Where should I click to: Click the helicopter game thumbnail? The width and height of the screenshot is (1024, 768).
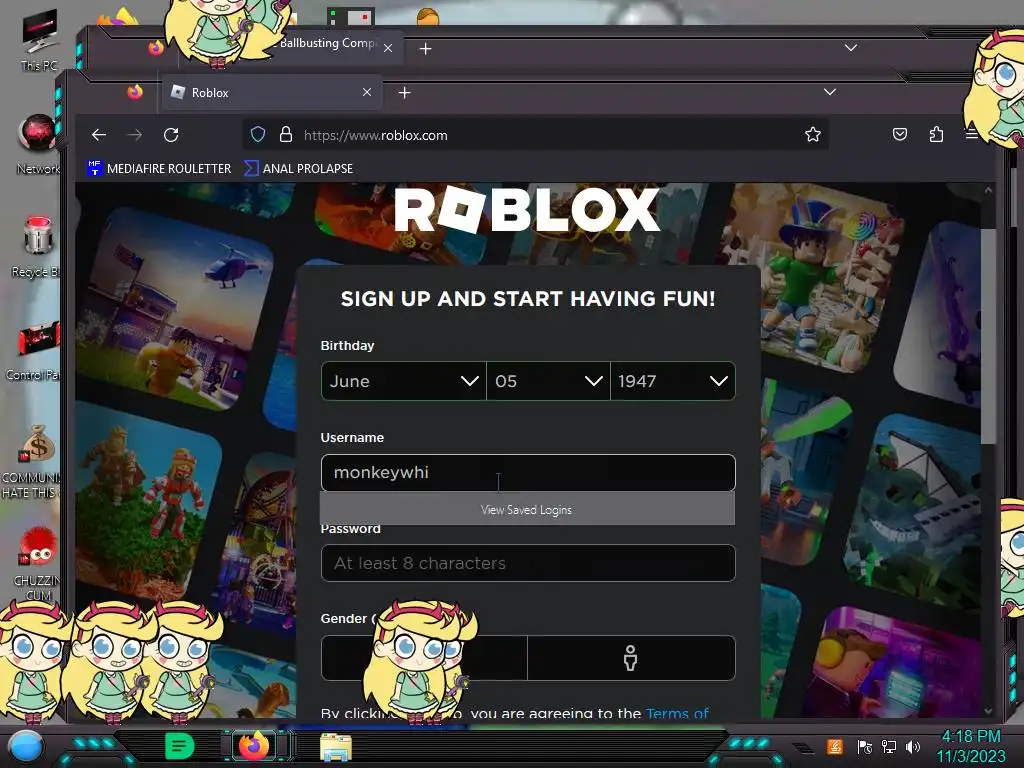point(176,307)
